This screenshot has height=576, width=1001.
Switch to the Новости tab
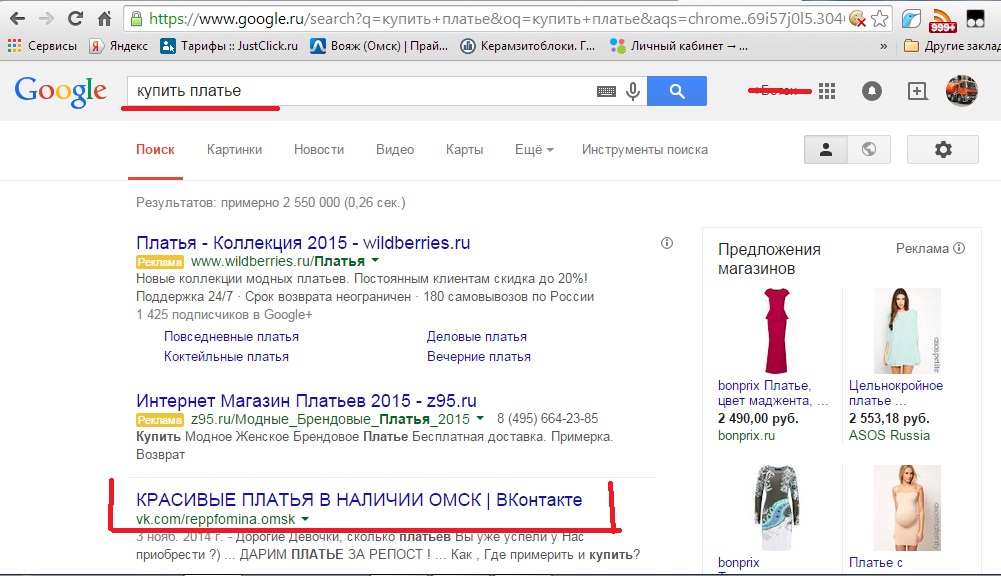point(319,149)
